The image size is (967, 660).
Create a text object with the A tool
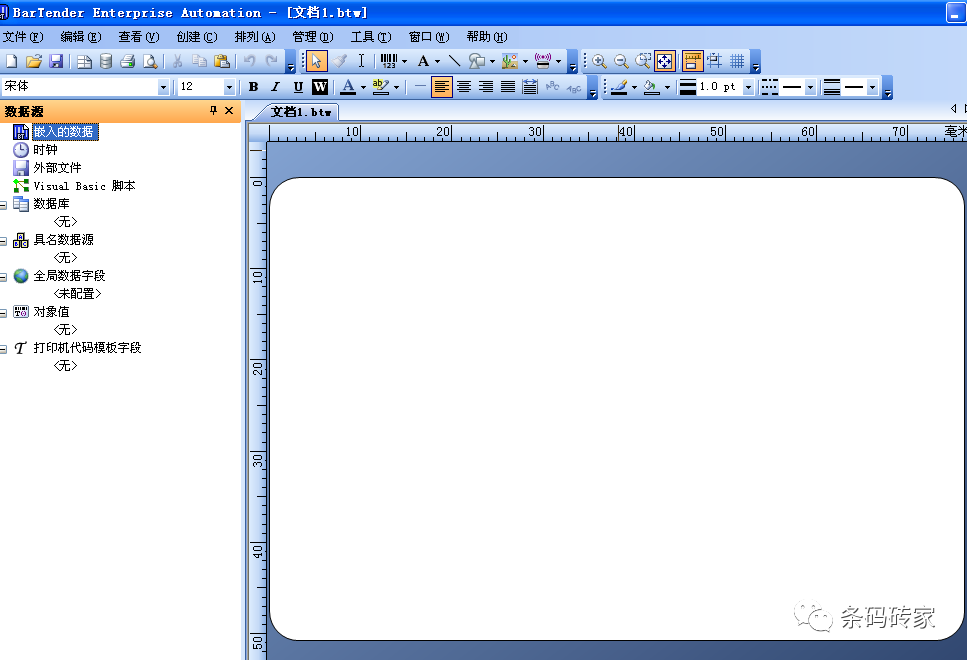[423, 61]
